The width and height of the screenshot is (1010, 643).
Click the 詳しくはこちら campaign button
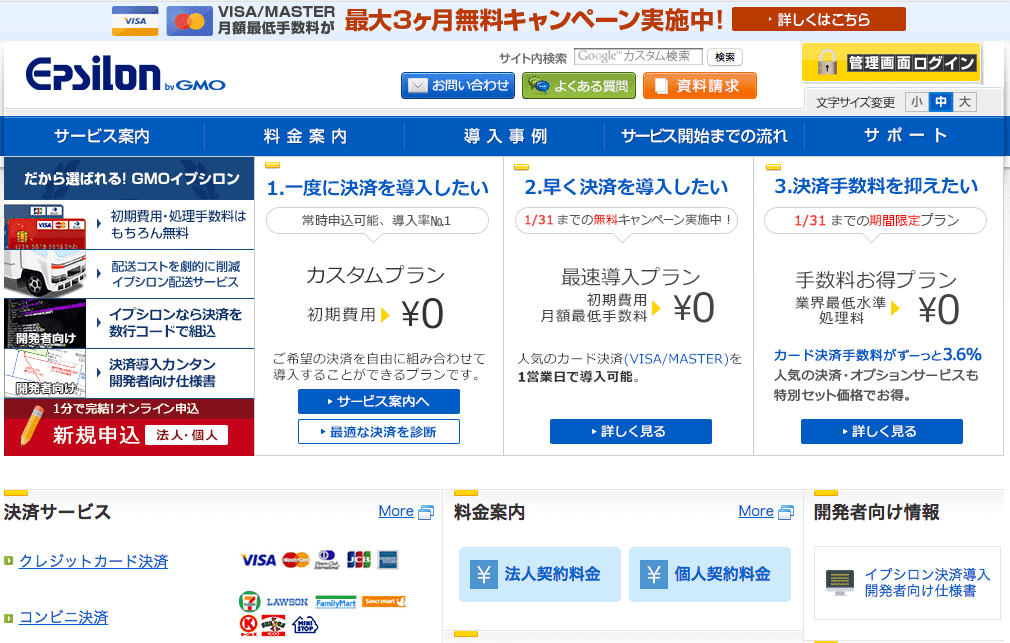[x=819, y=19]
